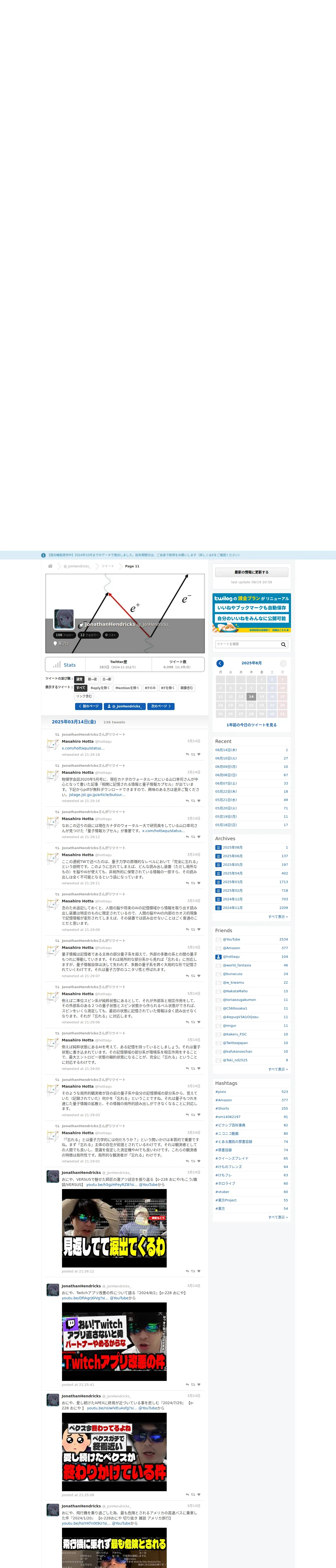Open archive month 2025年04月
Screen dimensions: 336x1568
point(232,873)
